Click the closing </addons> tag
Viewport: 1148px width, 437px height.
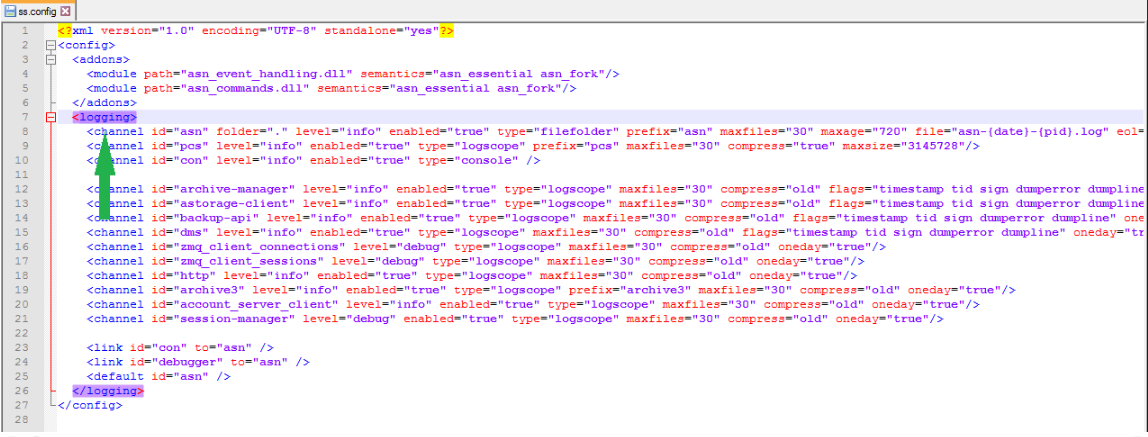(105, 102)
